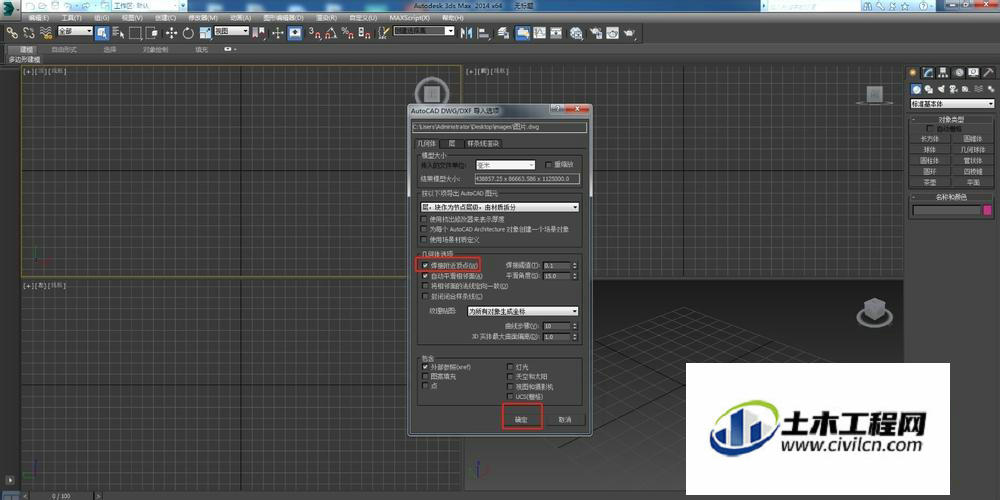Viewport: 1000px width, 500px height.
Task: Create a 长方体 box primitive
Action: [929, 138]
